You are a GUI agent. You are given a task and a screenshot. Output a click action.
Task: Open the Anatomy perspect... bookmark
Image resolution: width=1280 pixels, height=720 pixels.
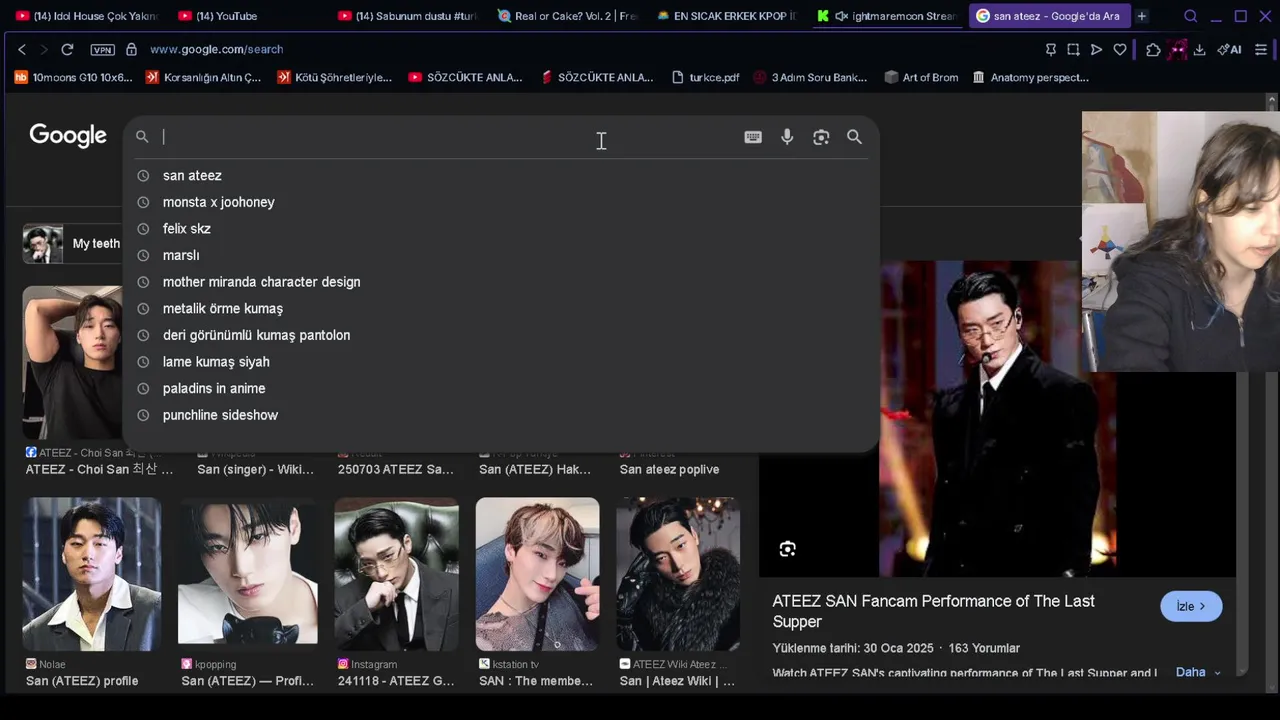1030,77
